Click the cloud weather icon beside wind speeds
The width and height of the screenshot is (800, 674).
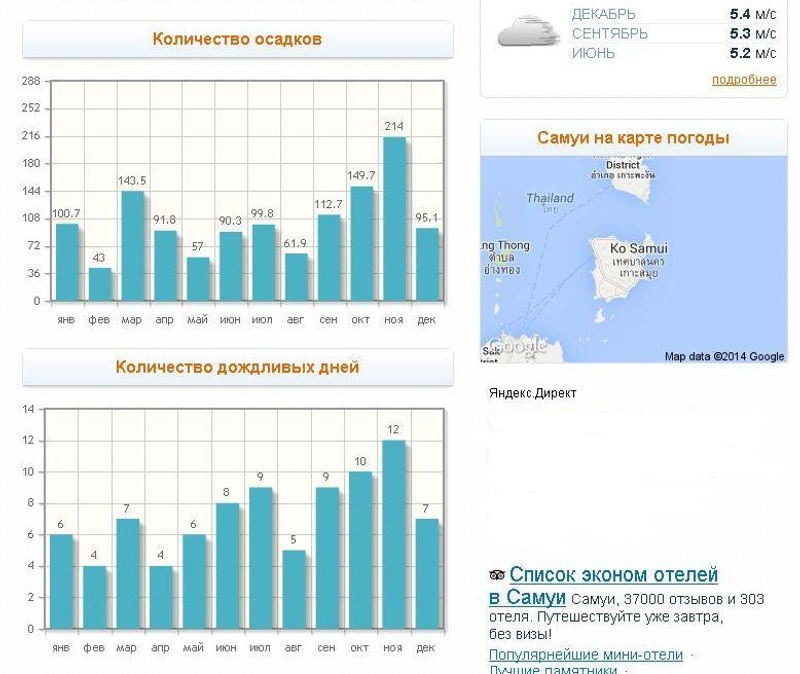pyautogui.click(x=527, y=32)
